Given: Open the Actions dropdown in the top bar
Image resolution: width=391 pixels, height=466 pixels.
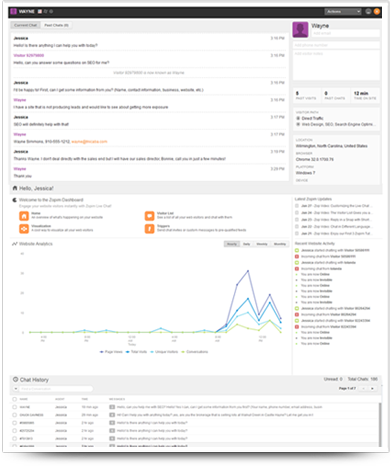Looking at the screenshot, I should (343, 11).
